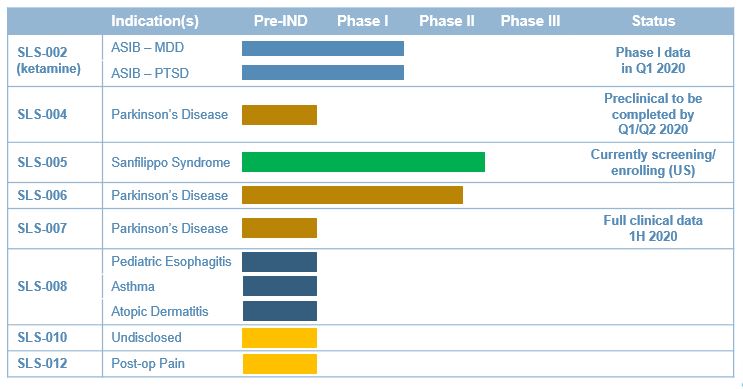Screen dimensions: 743x389
Task: Click the Atopic Dermatitis indication text
Action: pos(160,311)
